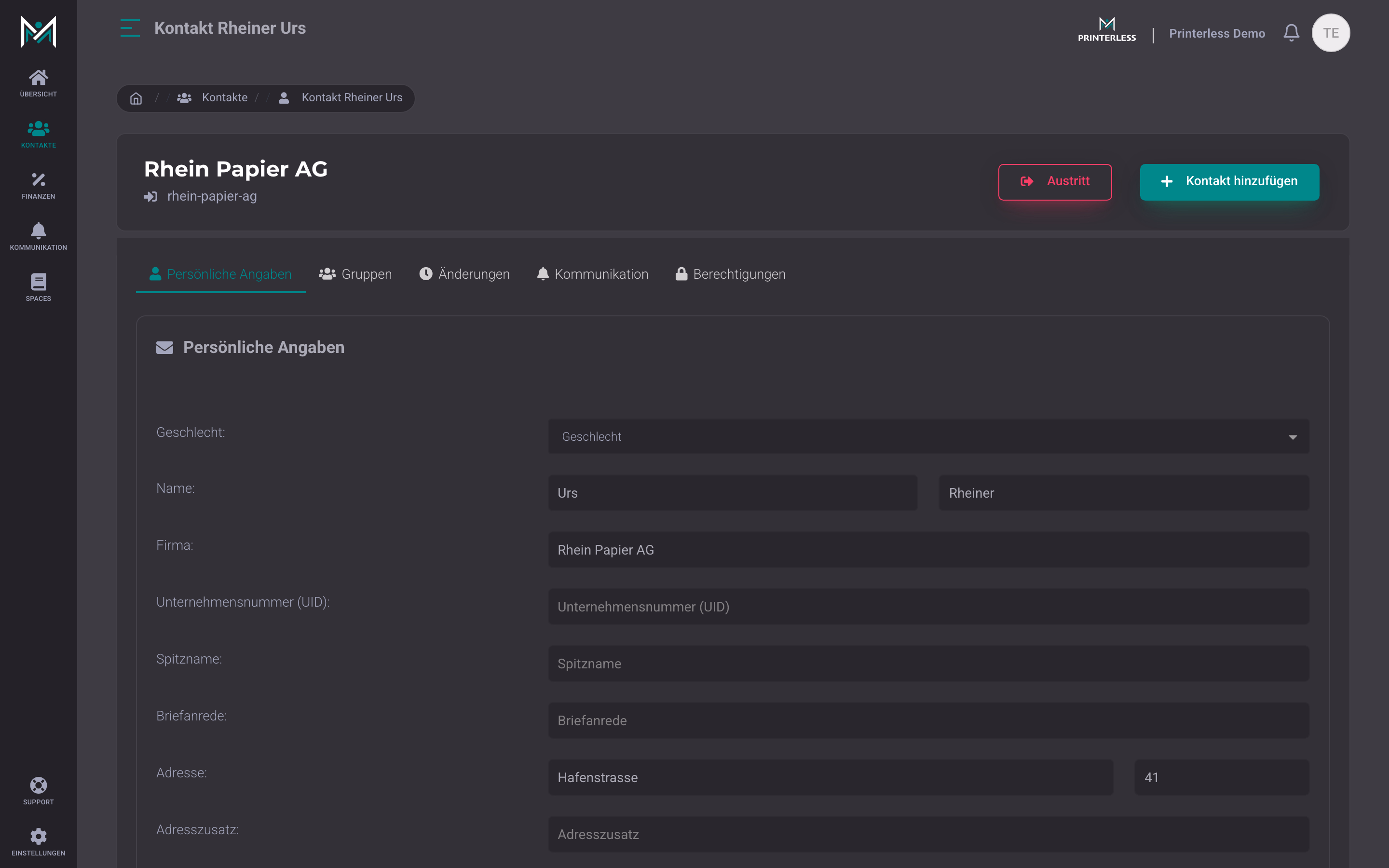Click the notification bell in header
This screenshot has width=1389, height=868.
click(1292, 33)
